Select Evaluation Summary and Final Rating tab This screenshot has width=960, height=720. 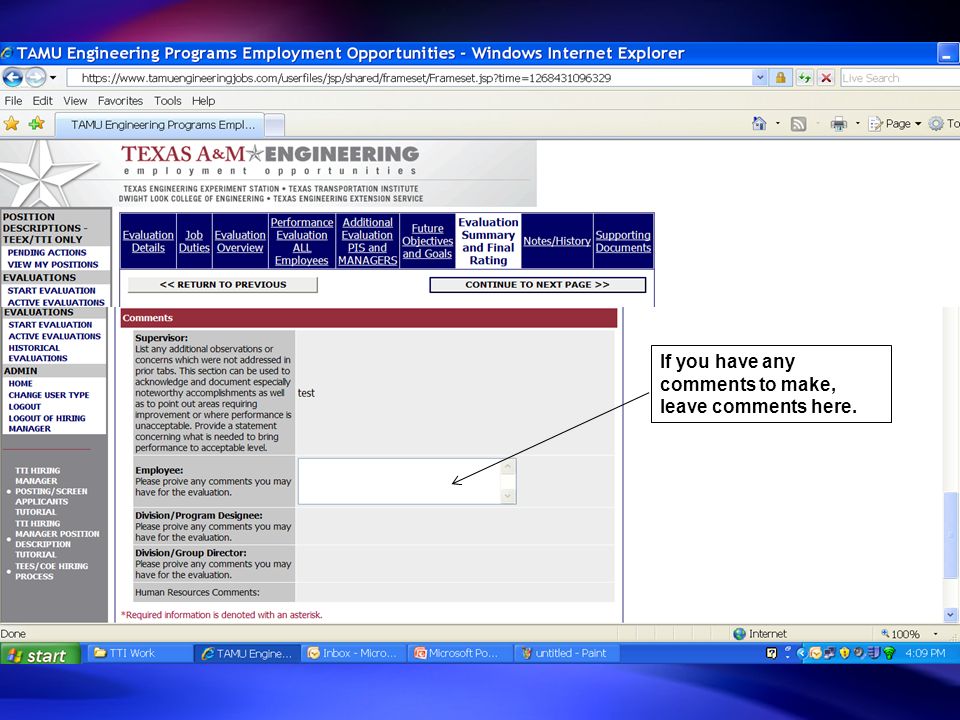coord(489,241)
